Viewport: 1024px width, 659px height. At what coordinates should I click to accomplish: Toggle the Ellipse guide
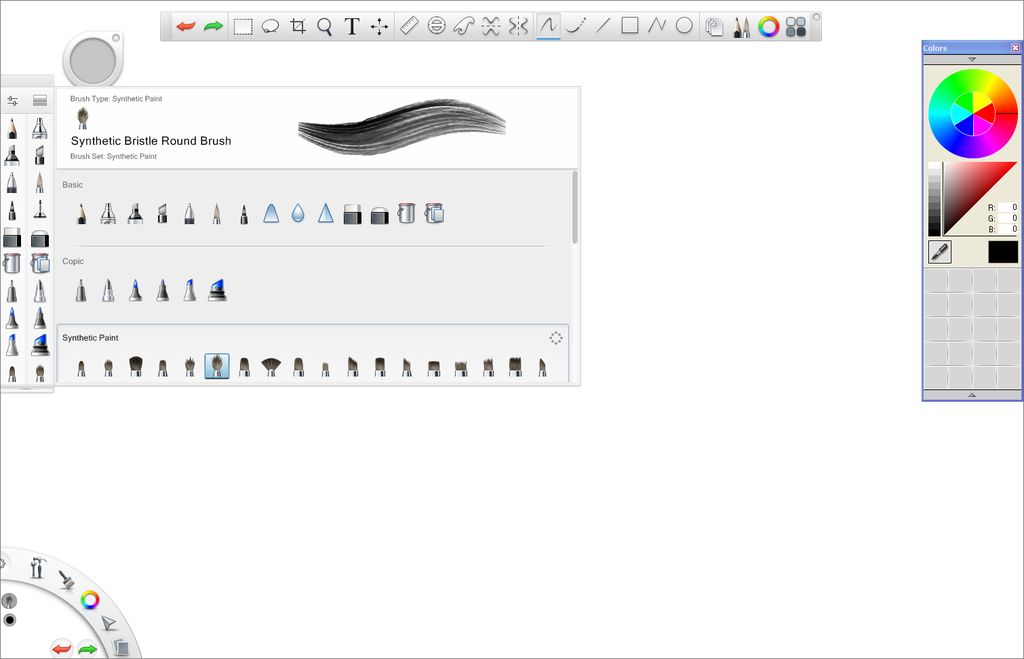436,26
